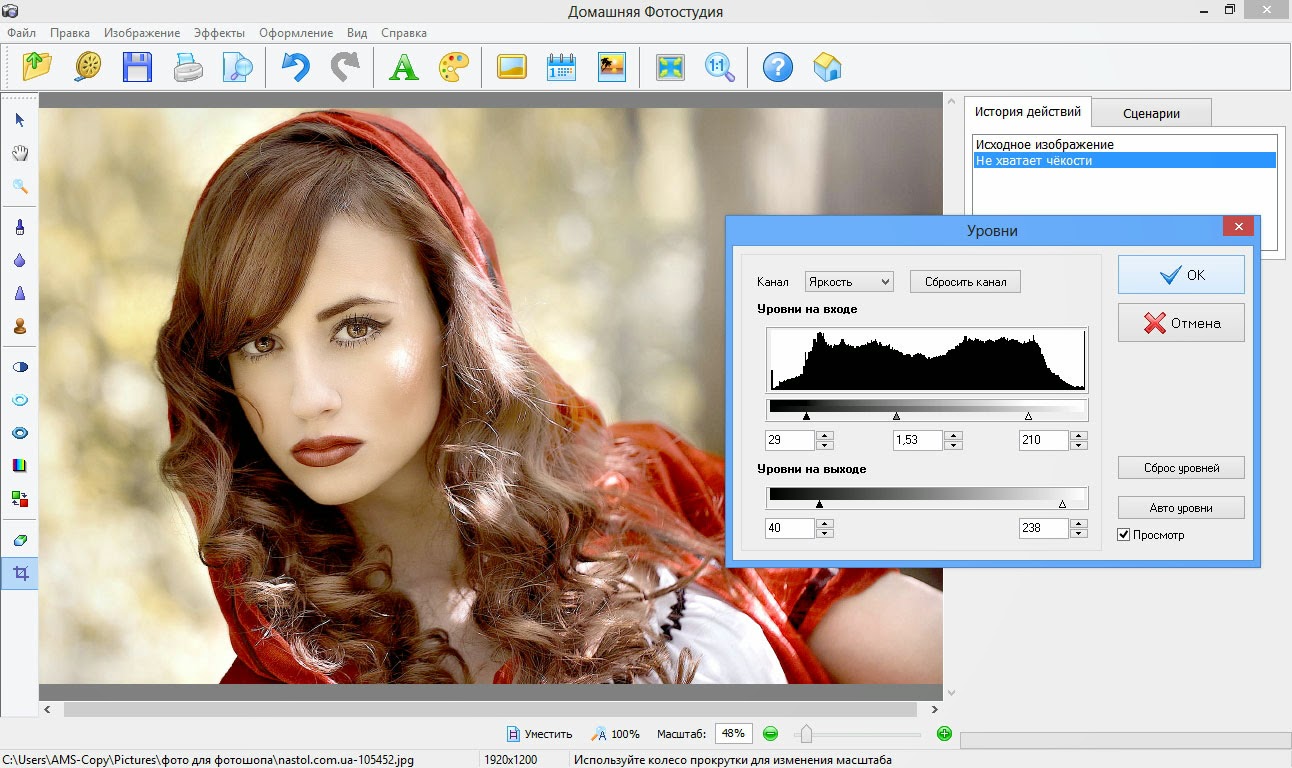Image resolution: width=1292 pixels, height=768 pixels.
Task: Open the Эффекты menu
Action: point(219,33)
